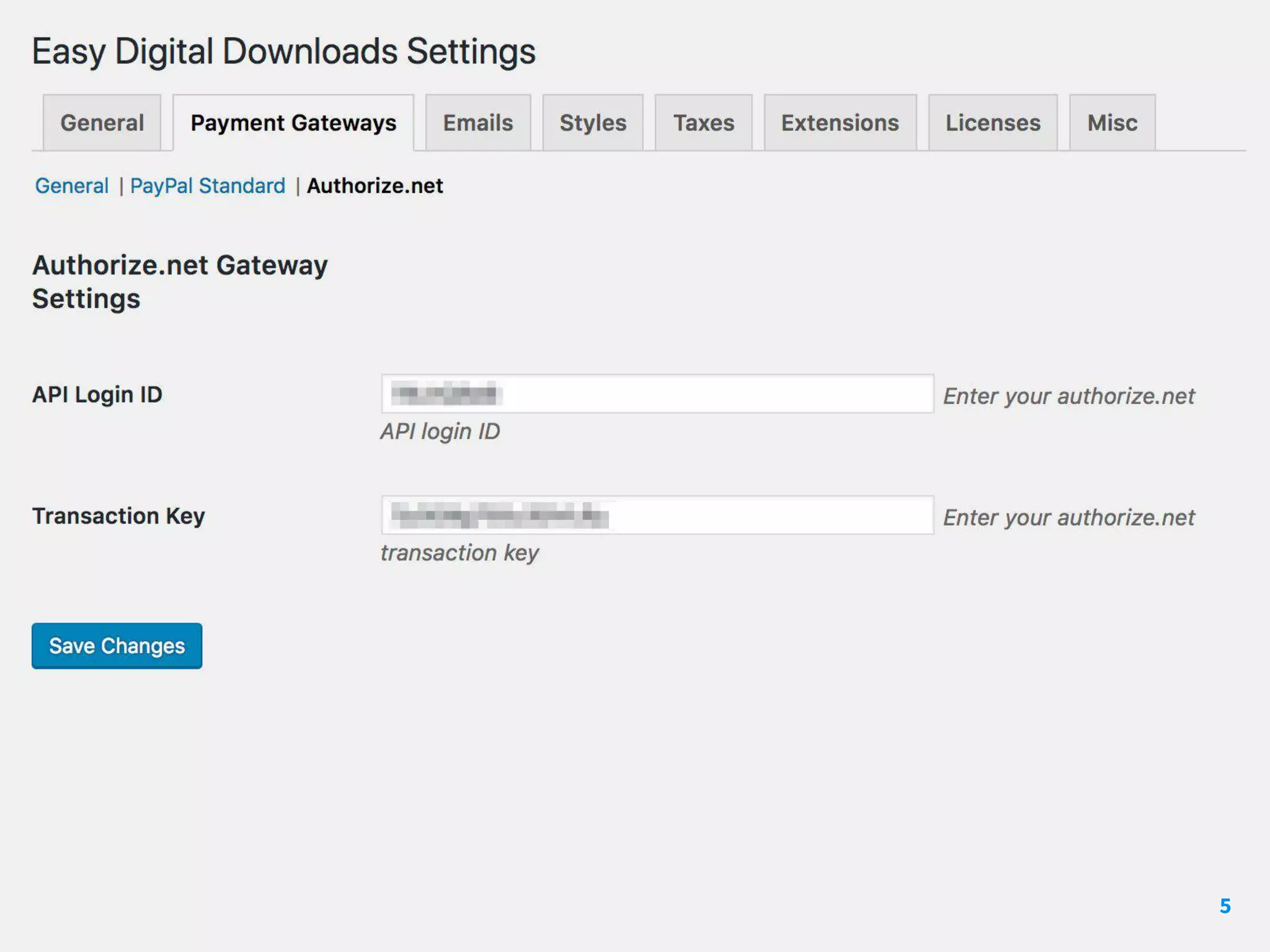
Task: Switch to the Emails tab
Action: tap(477, 123)
